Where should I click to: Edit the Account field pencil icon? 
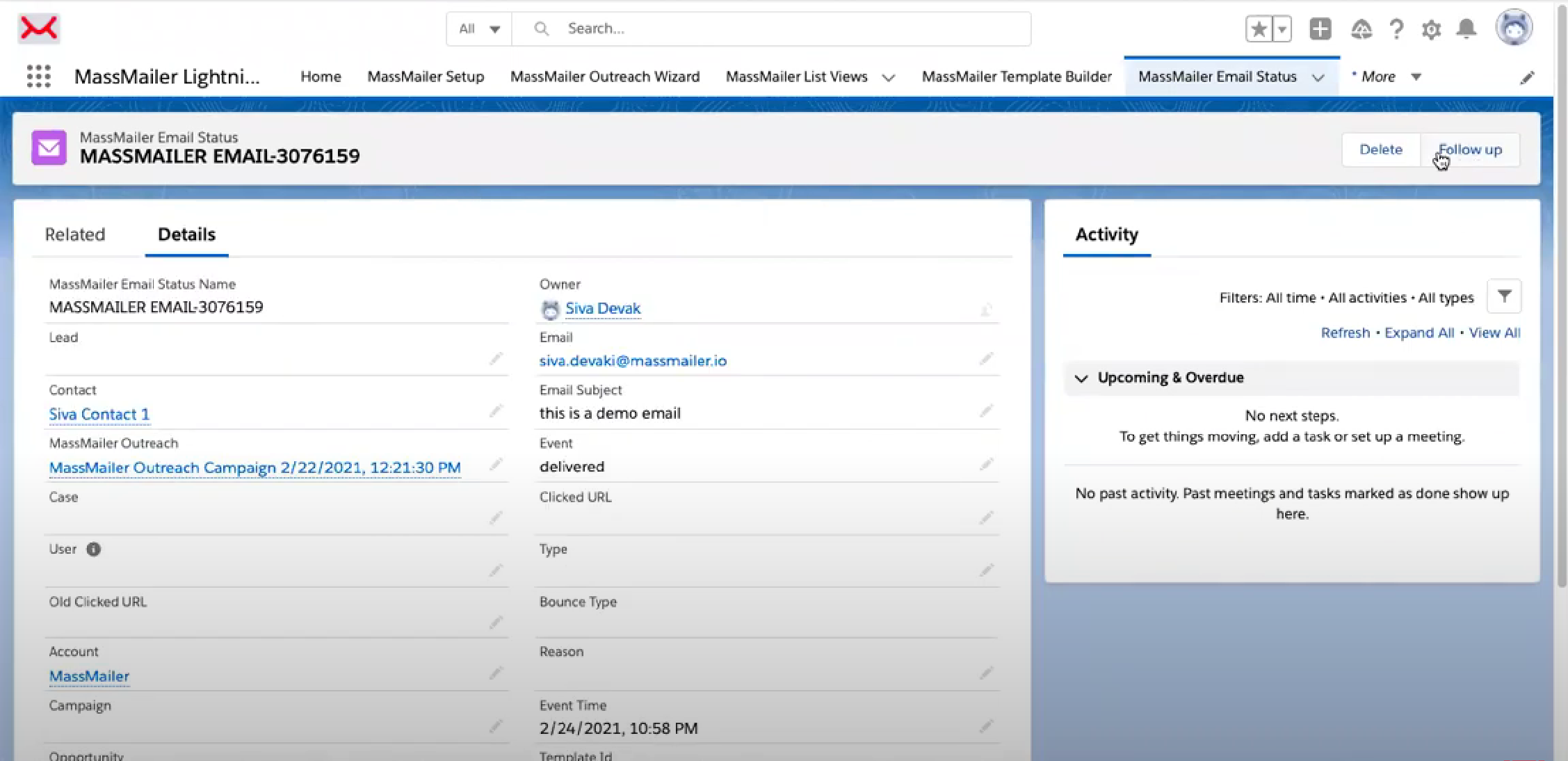coord(496,673)
